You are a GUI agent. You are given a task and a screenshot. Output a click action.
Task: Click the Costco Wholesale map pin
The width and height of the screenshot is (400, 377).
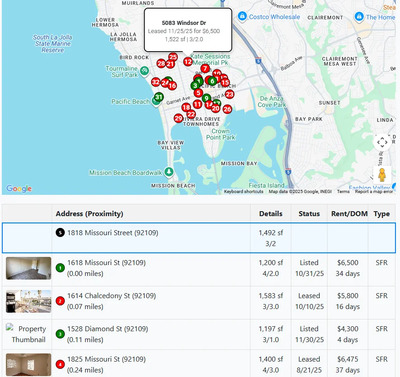pyautogui.click(x=242, y=16)
